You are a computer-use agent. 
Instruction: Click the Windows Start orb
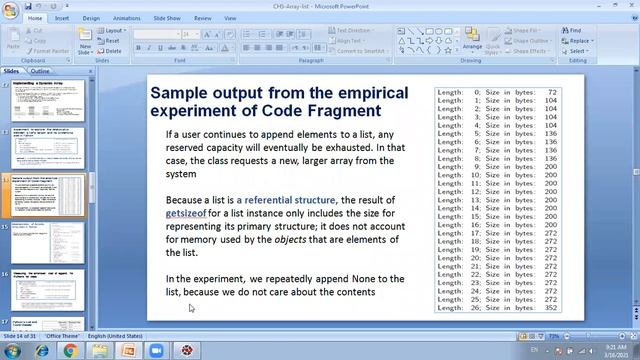click(x=12, y=351)
